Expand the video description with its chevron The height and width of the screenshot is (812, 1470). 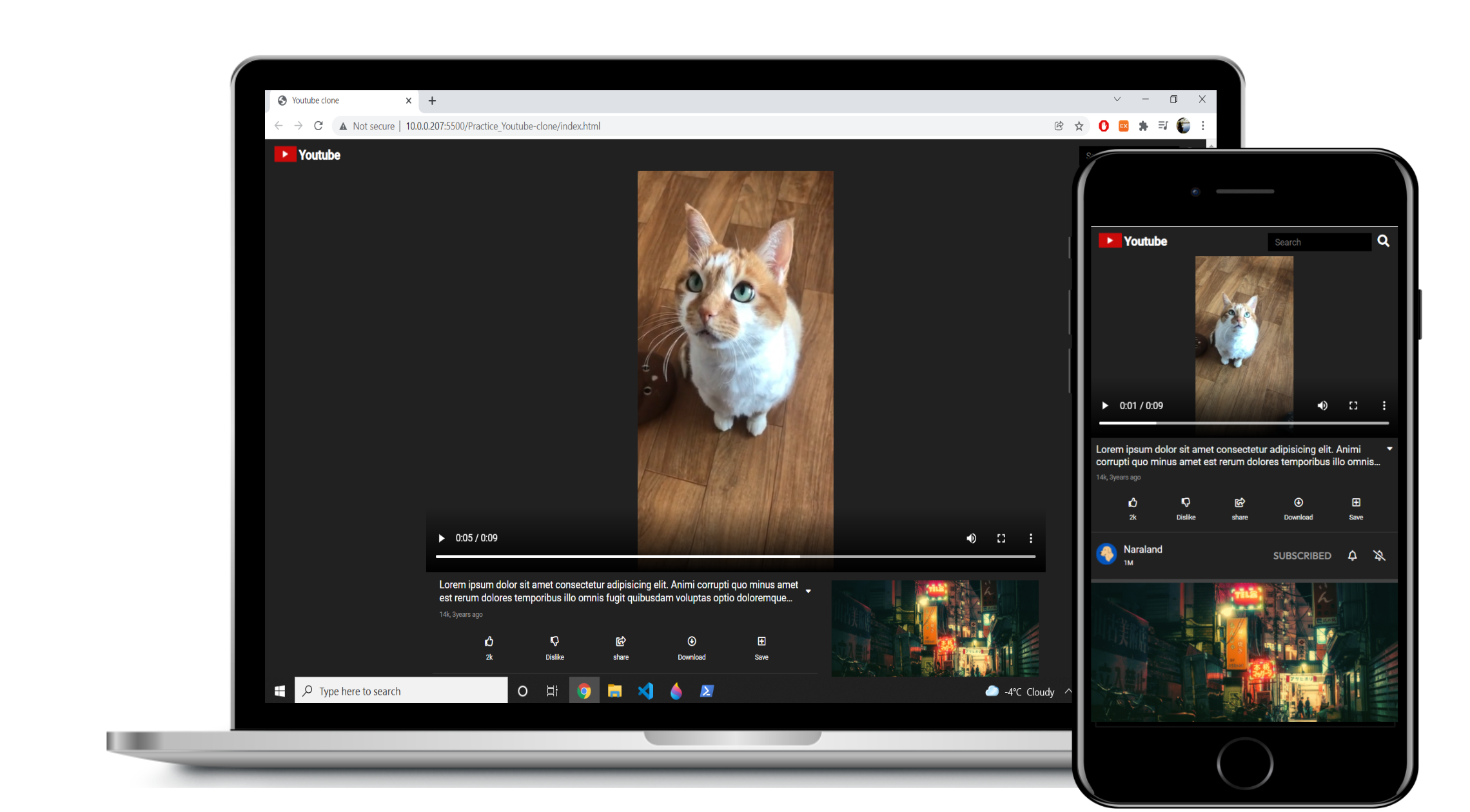pyautogui.click(x=808, y=590)
